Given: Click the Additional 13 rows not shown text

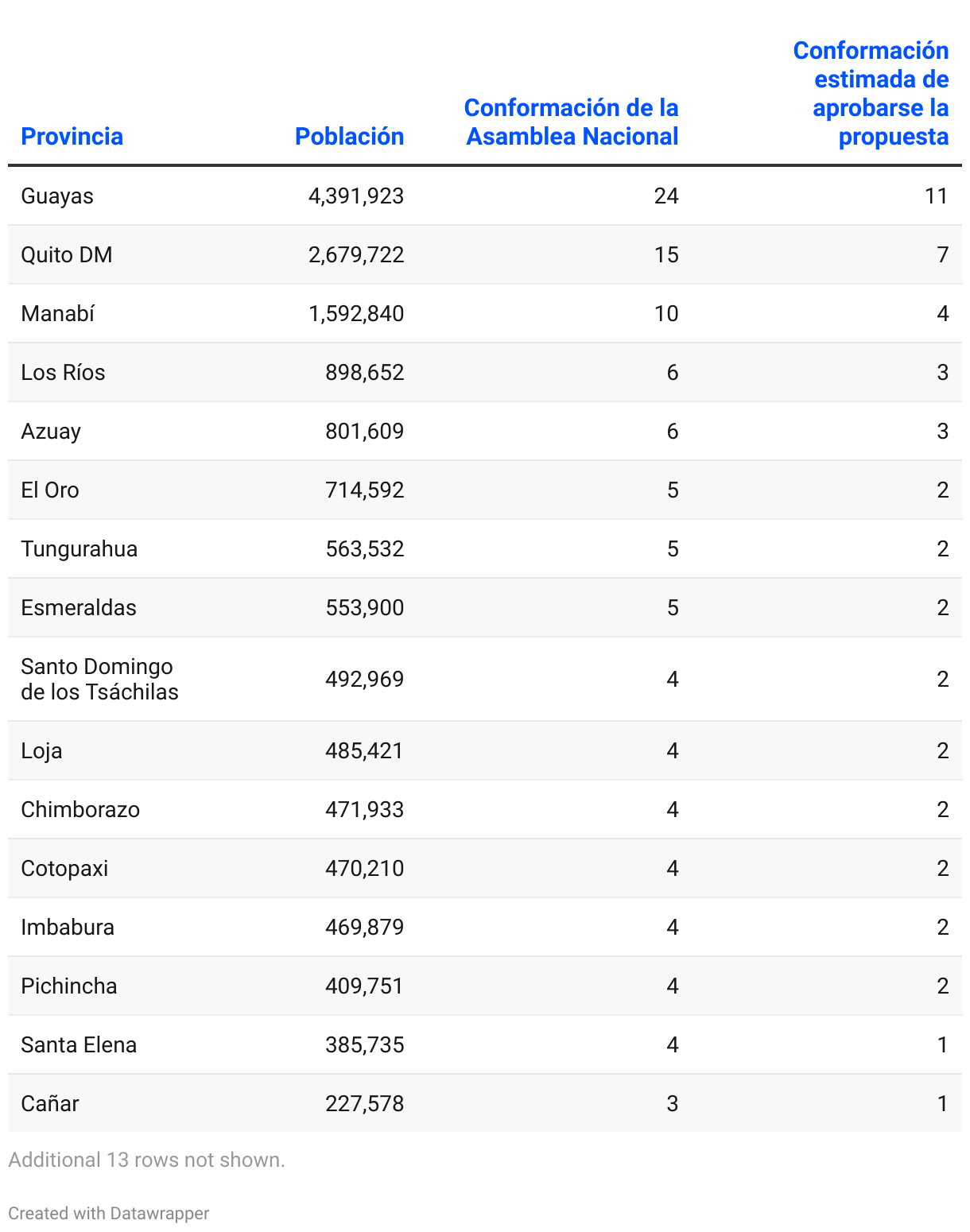Looking at the screenshot, I should coord(146,1160).
